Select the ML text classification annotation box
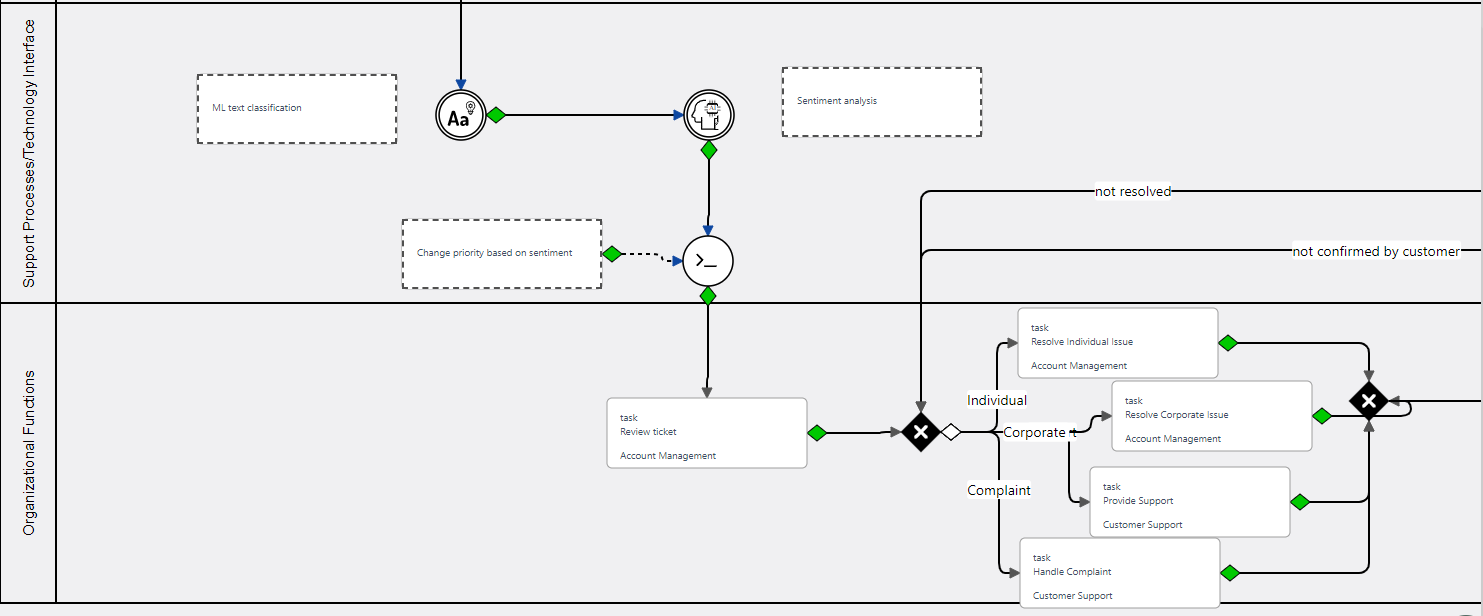The width and height of the screenshot is (1483, 616). (296, 109)
